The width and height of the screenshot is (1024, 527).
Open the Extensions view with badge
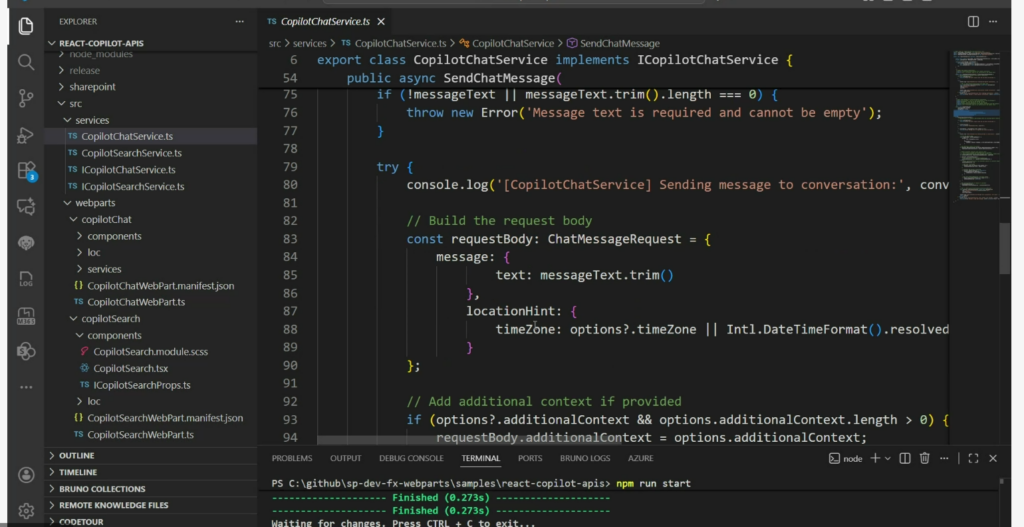click(x=26, y=170)
